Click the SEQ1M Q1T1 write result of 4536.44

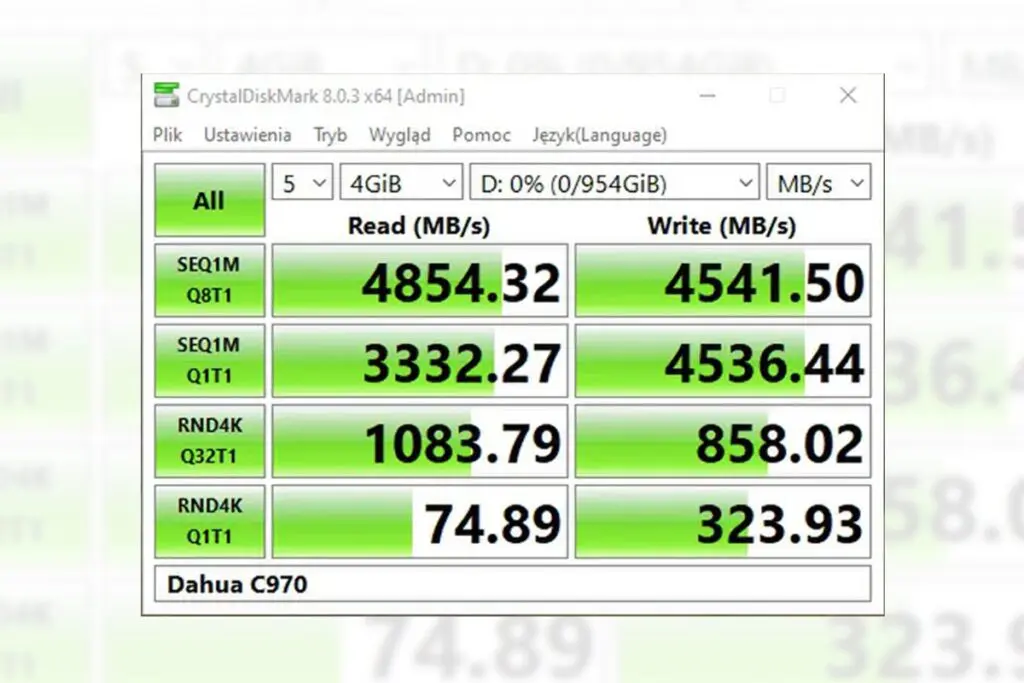click(722, 360)
